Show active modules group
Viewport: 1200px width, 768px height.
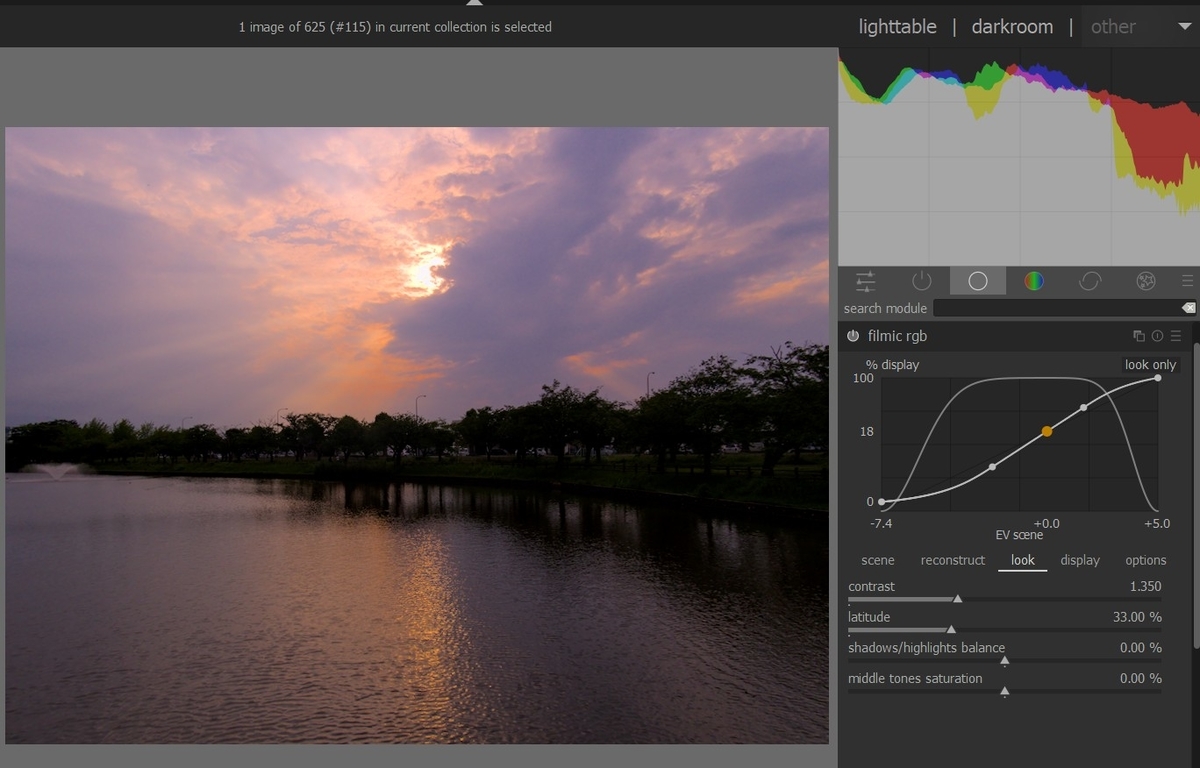922,281
